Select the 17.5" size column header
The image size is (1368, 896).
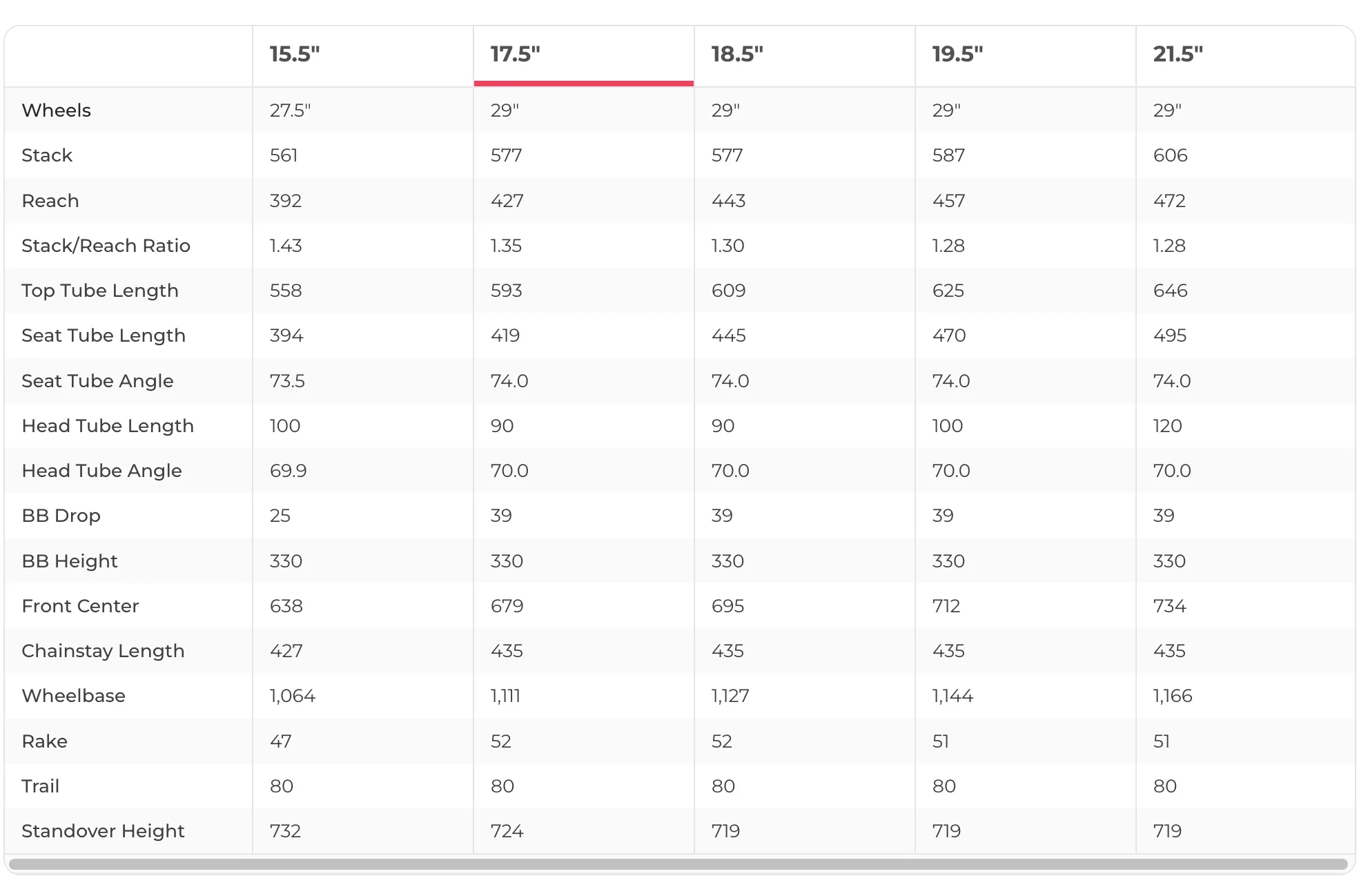pos(516,54)
